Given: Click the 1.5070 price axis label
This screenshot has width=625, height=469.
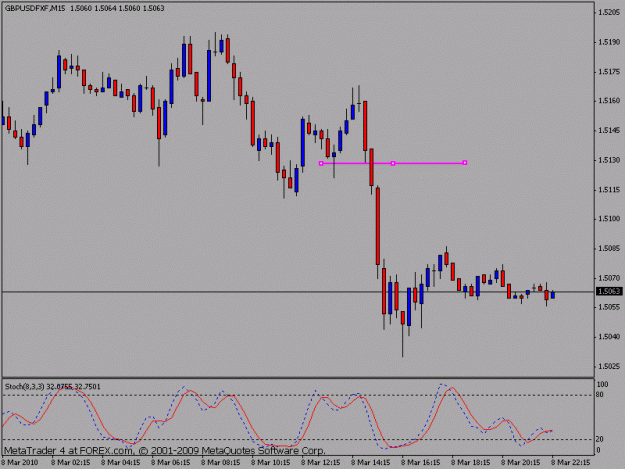Looking at the screenshot, I should click(x=609, y=278).
